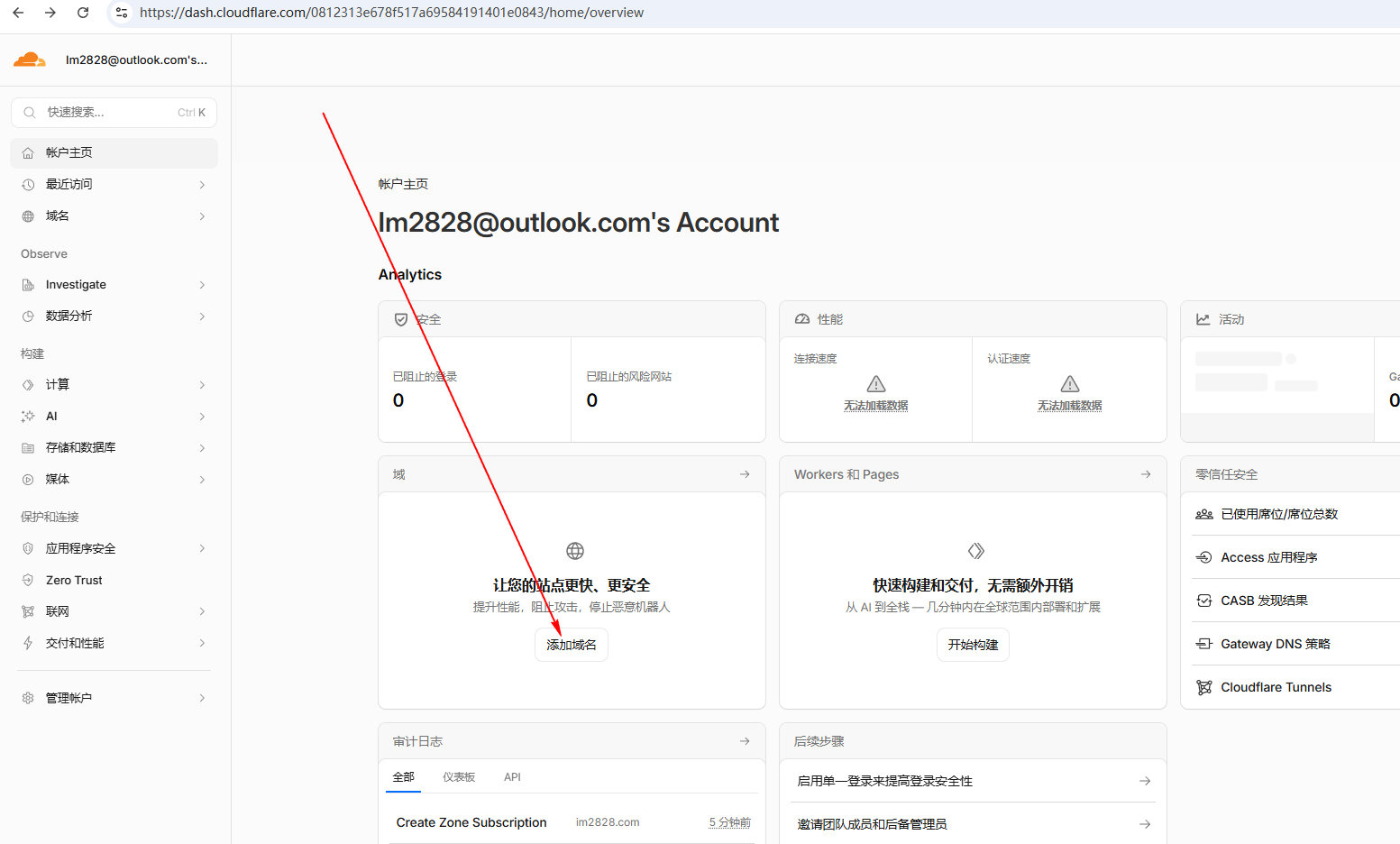
Task: Switch to the 仪表板 audit log tab
Action: point(459,777)
